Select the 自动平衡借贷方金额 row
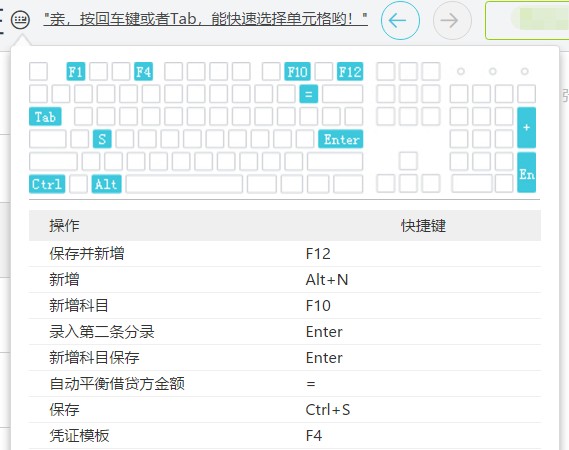The width and height of the screenshot is (569, 450). pyautogui.click(x=285, y=384)
